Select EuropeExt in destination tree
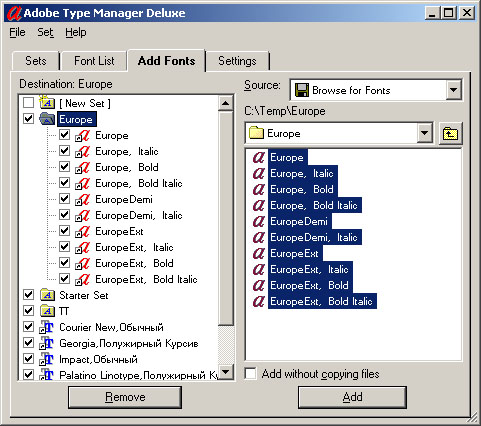 (119, 231)
